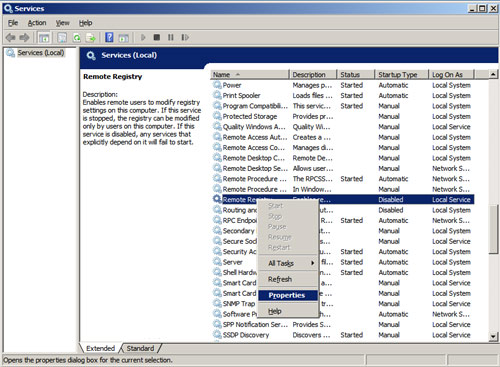Select Services (Local) in the console tree
The image size is (500, 367).
[x=41, y=53]
